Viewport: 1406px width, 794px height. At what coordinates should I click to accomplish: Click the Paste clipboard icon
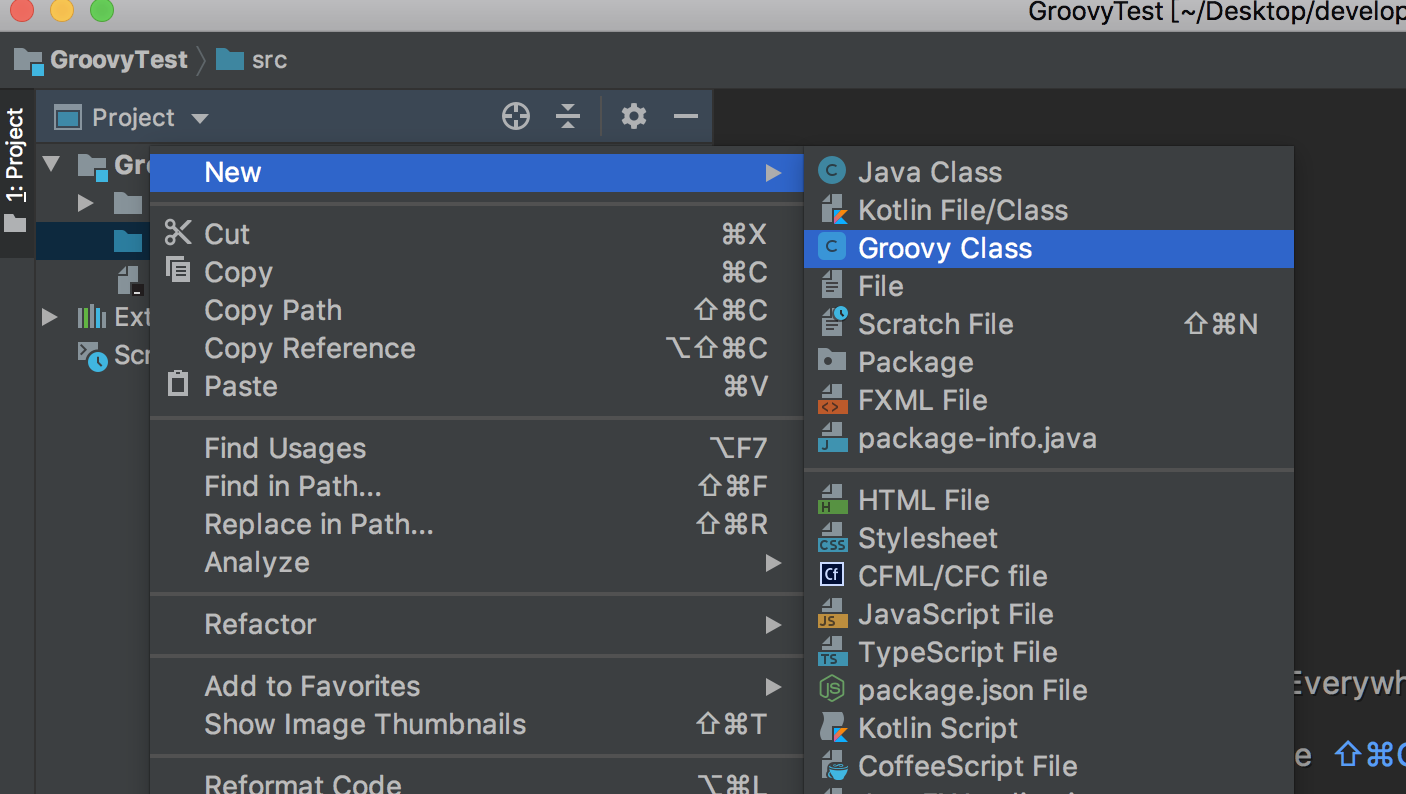178,385
